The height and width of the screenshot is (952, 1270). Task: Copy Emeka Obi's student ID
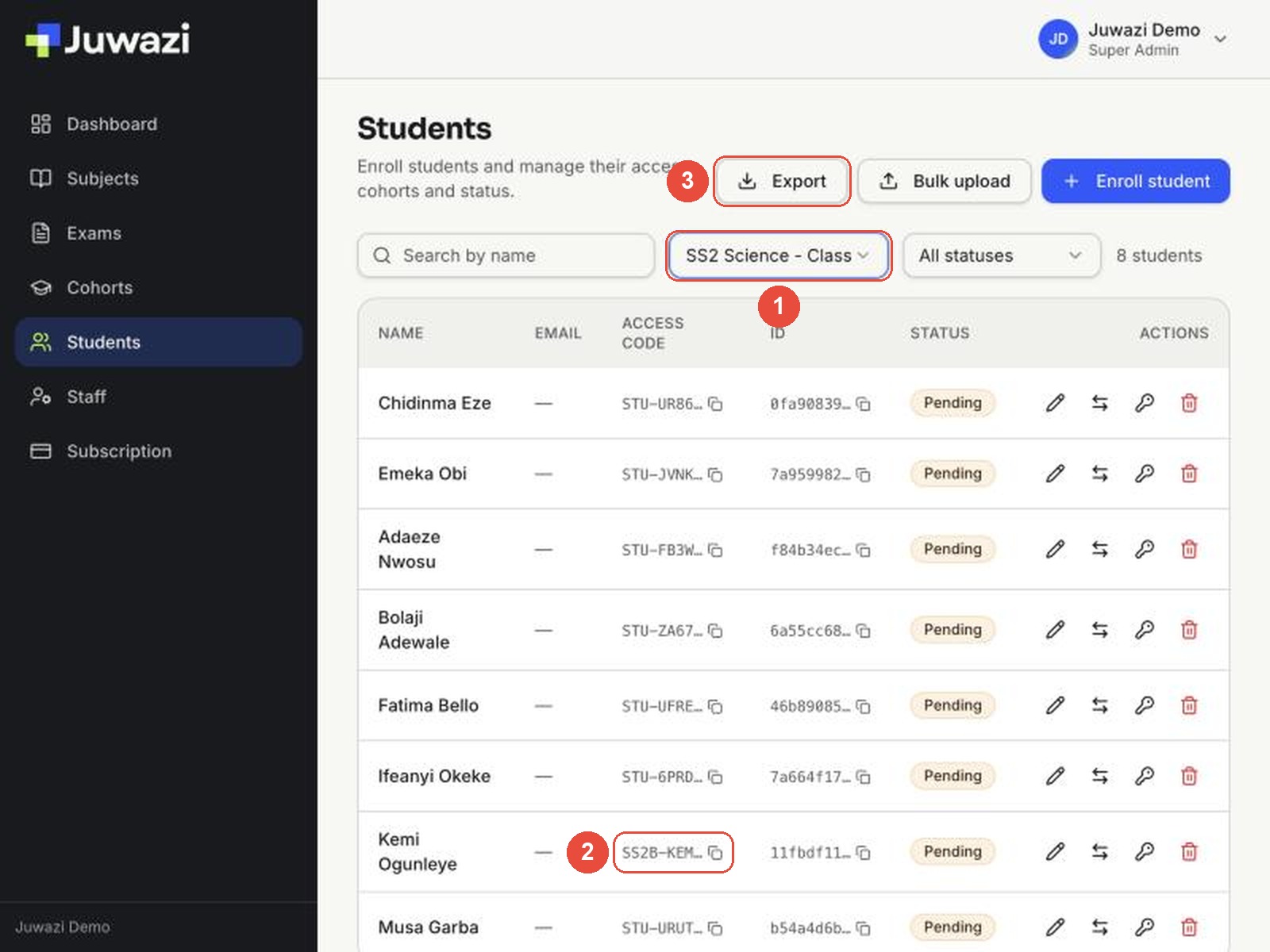(x=863, y=474)
